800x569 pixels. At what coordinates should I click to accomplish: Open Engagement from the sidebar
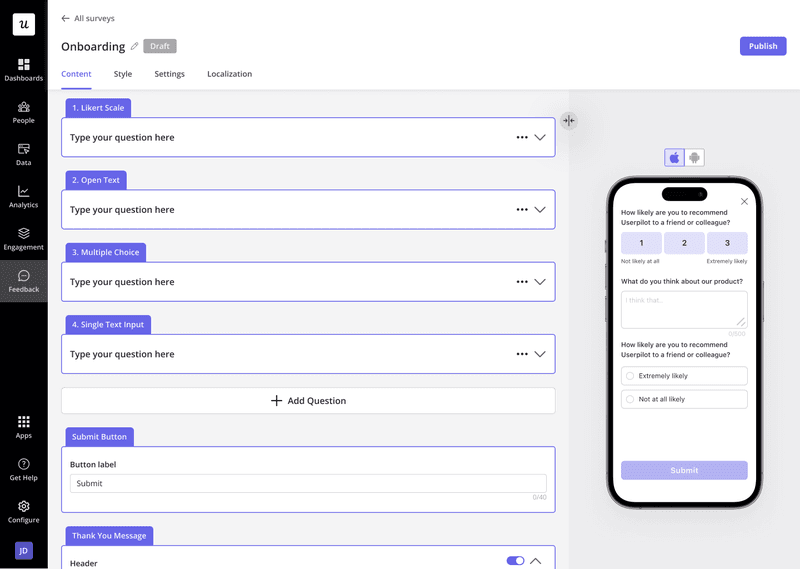[x=23, y=238]
